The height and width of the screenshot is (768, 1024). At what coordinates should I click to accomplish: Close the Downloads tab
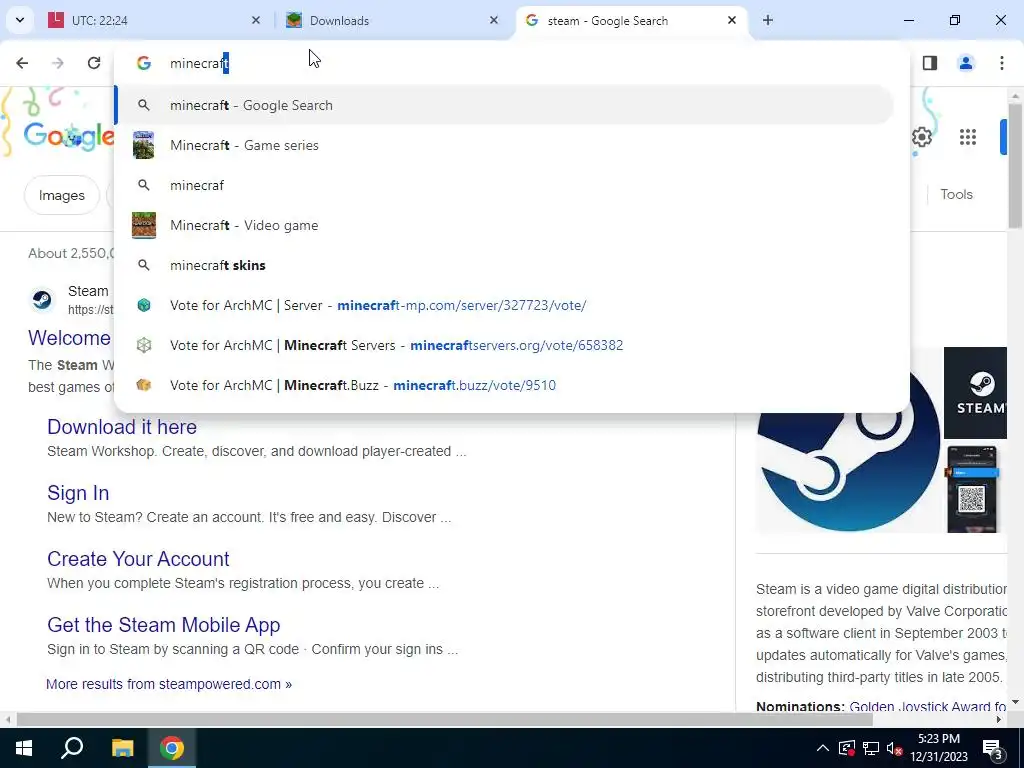point(494,20)
